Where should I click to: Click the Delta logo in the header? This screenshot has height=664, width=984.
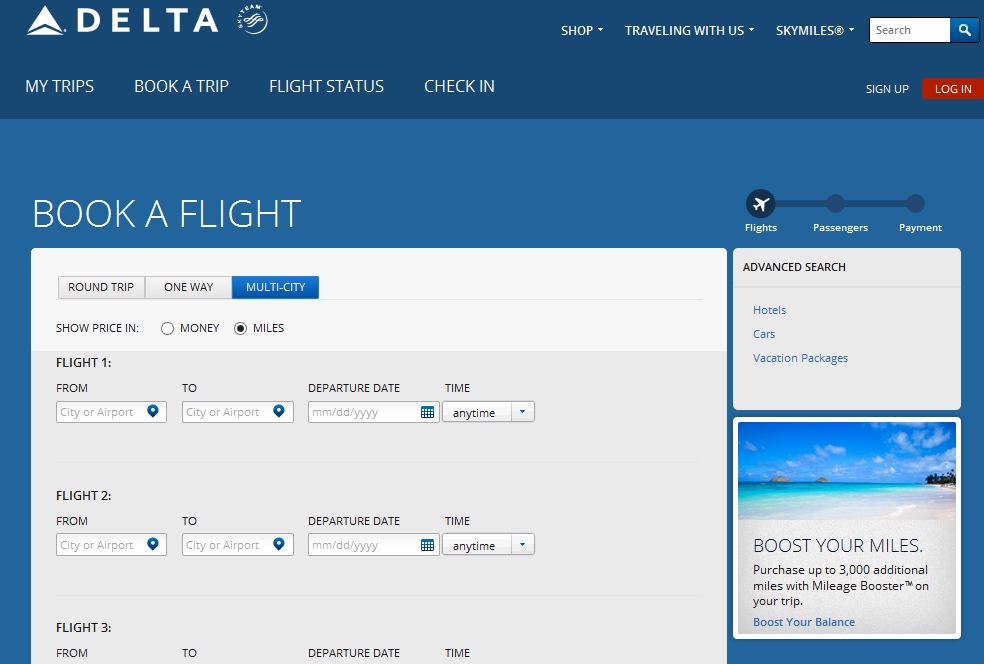122,20
